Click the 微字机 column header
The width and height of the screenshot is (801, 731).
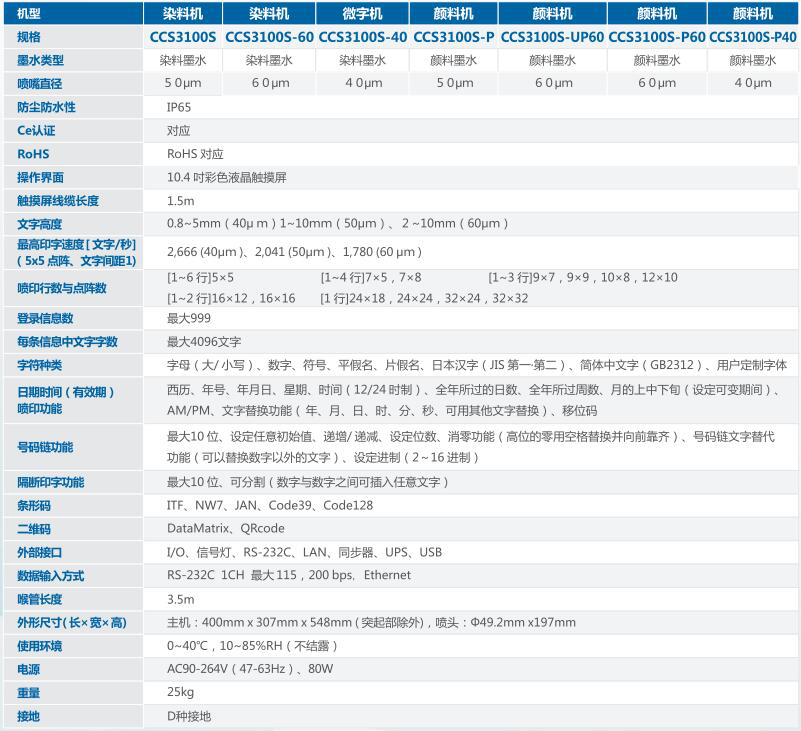click(362, 13)
